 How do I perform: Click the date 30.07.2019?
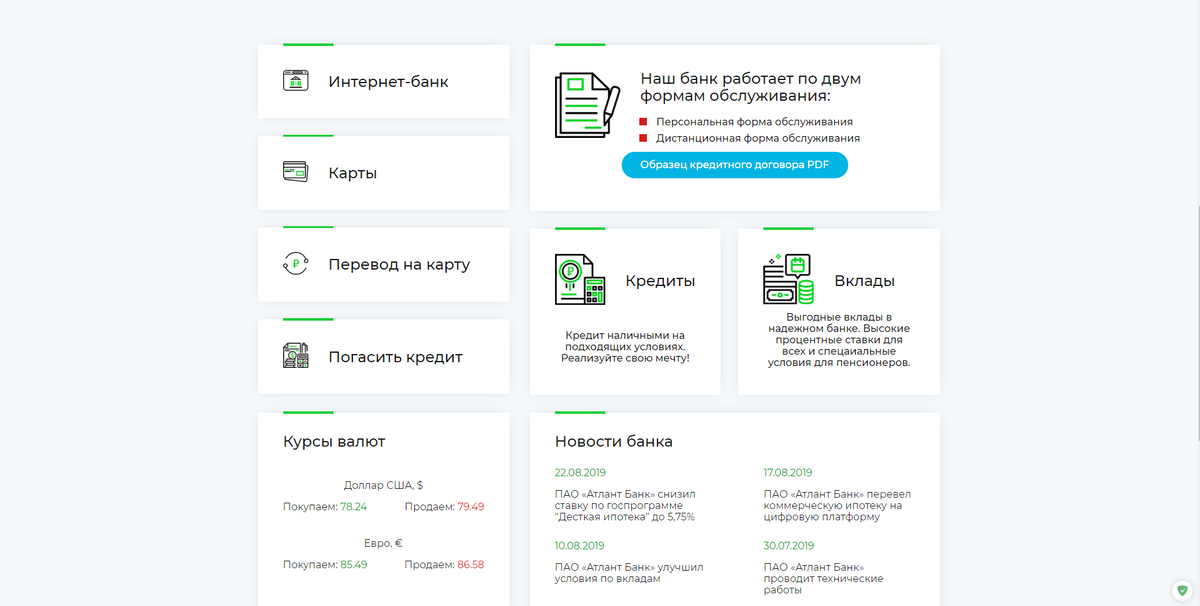coord(788,546)
